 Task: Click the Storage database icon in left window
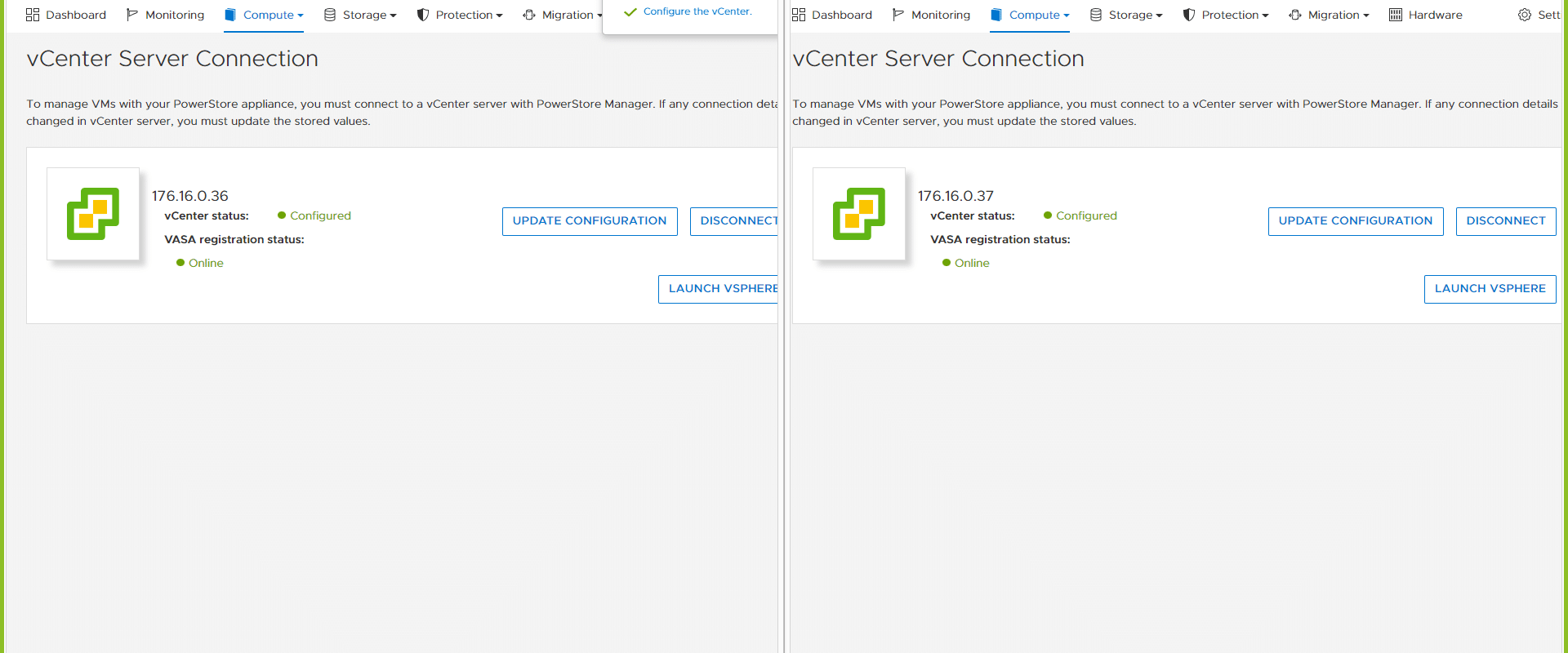(x=330, y=15)
